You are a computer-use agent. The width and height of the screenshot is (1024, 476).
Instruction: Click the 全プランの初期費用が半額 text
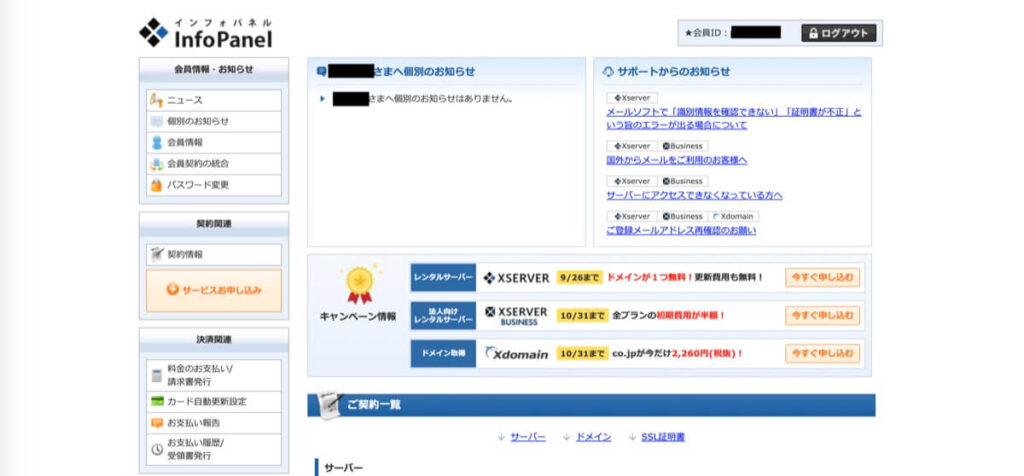click(x=669, y=315)
